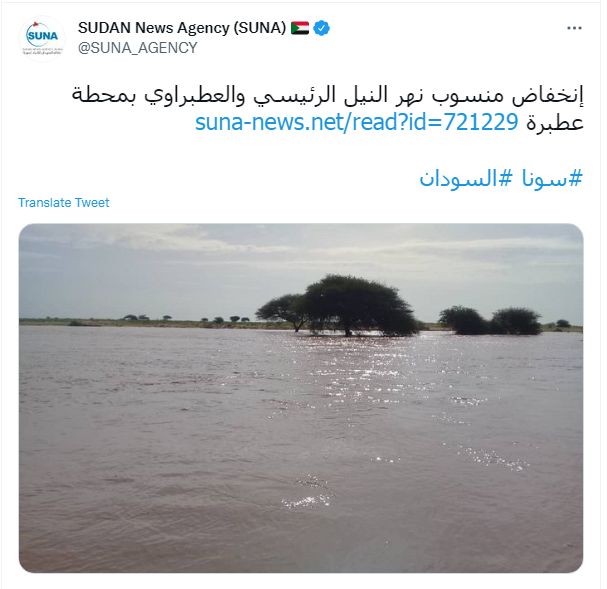607x589 pixels.
Task: Click the @SUNA_AGENCY handle
Action: point(137,48)
